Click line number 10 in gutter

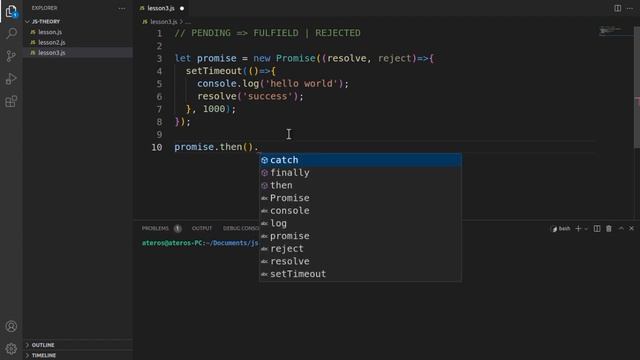click(x=157, y=147)
